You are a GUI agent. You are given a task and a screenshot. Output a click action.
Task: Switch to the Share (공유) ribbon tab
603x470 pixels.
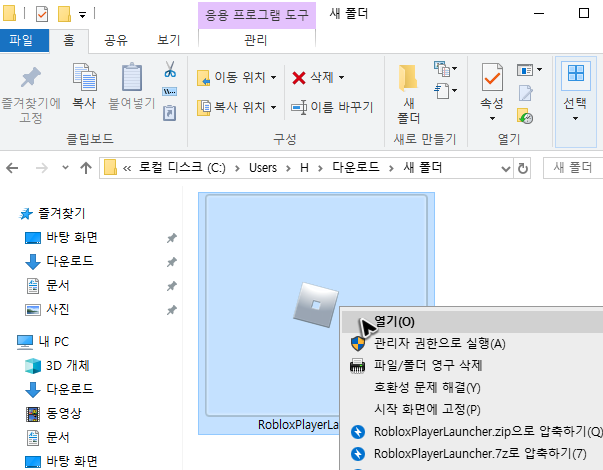116,40
